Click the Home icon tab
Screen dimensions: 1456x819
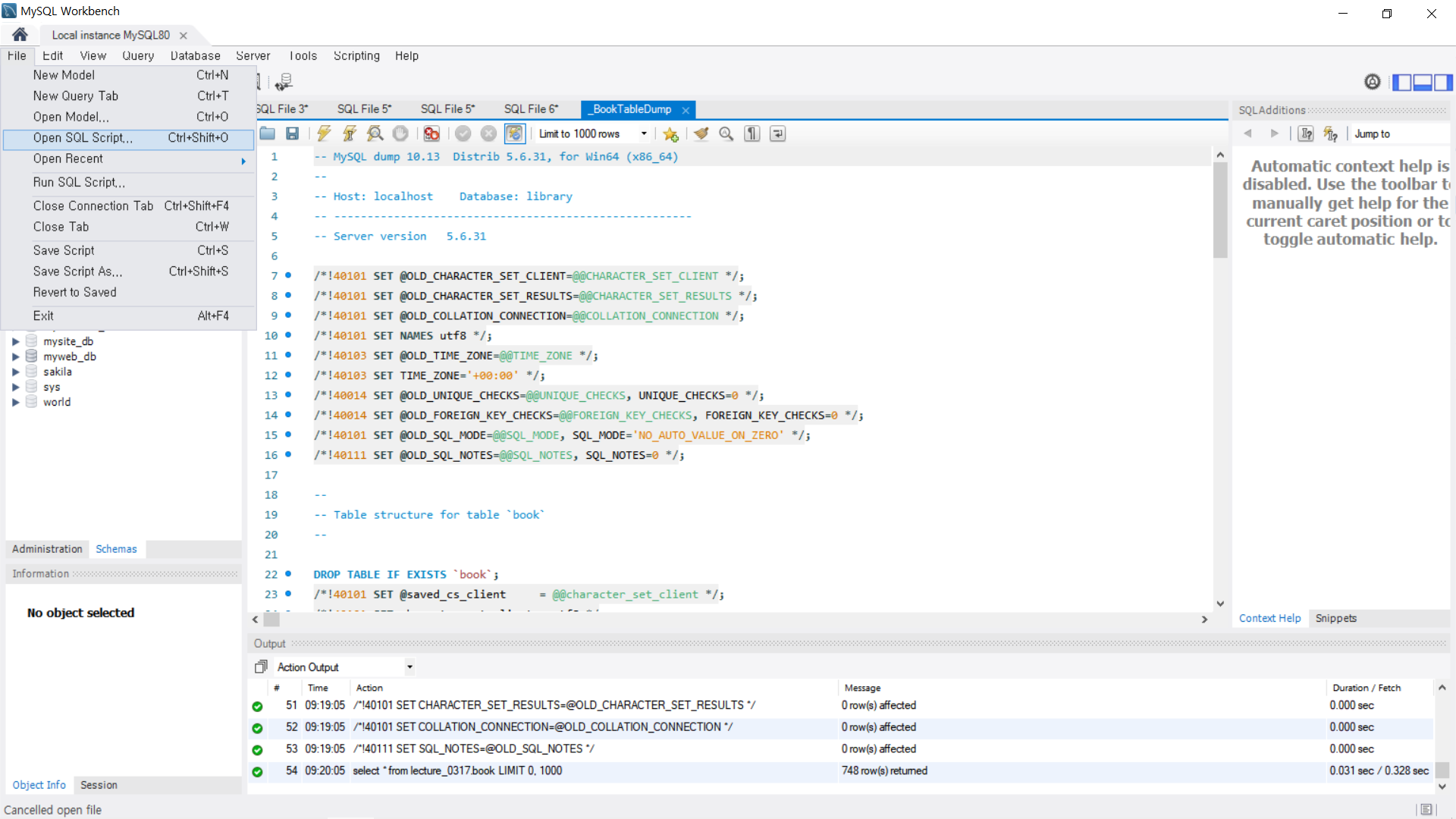(x=20, y=34)
